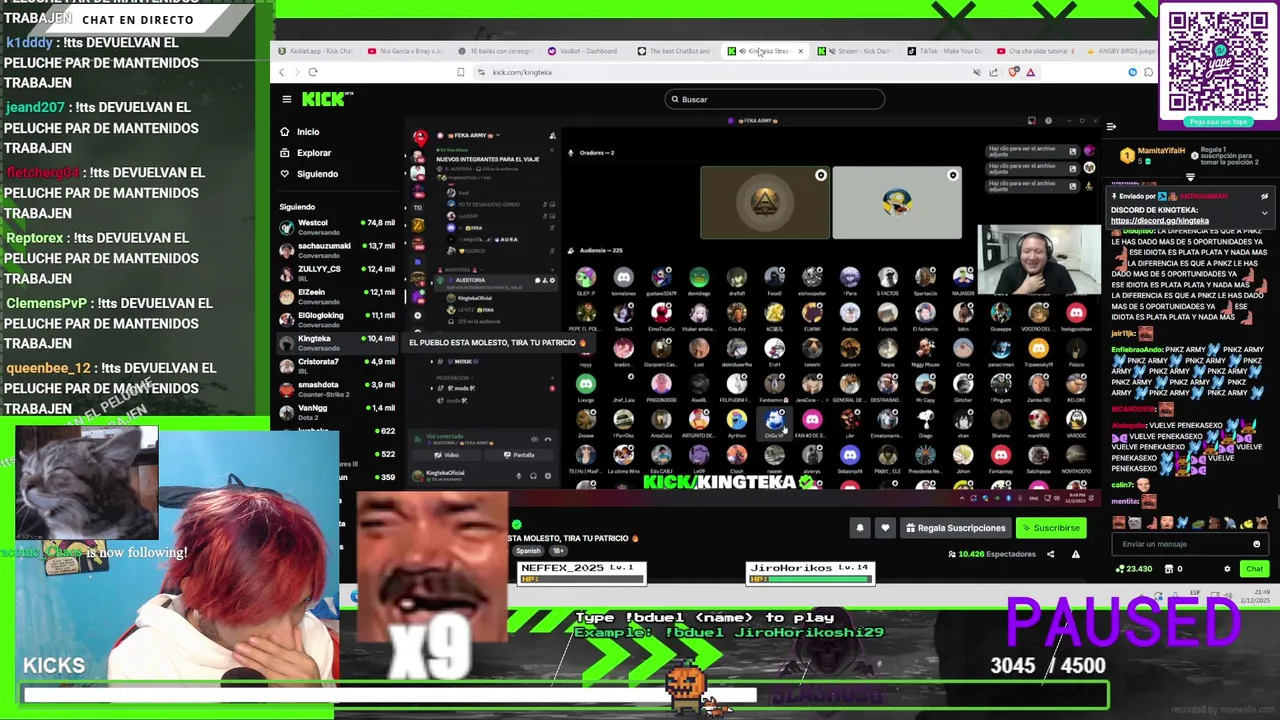The width and height of the screenshot is (1280, 720).
Task: Collapse chat with the arrow icon
Action: pos(1111,126)
